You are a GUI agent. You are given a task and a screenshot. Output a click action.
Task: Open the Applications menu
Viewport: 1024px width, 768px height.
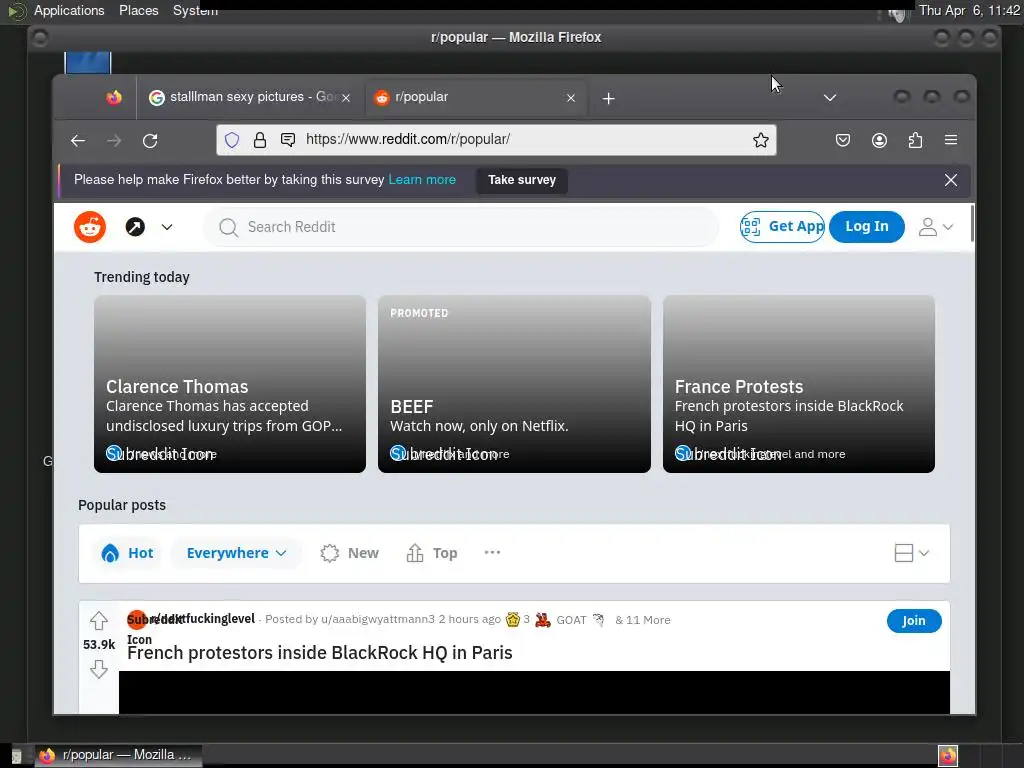click(x=69, y=10)
